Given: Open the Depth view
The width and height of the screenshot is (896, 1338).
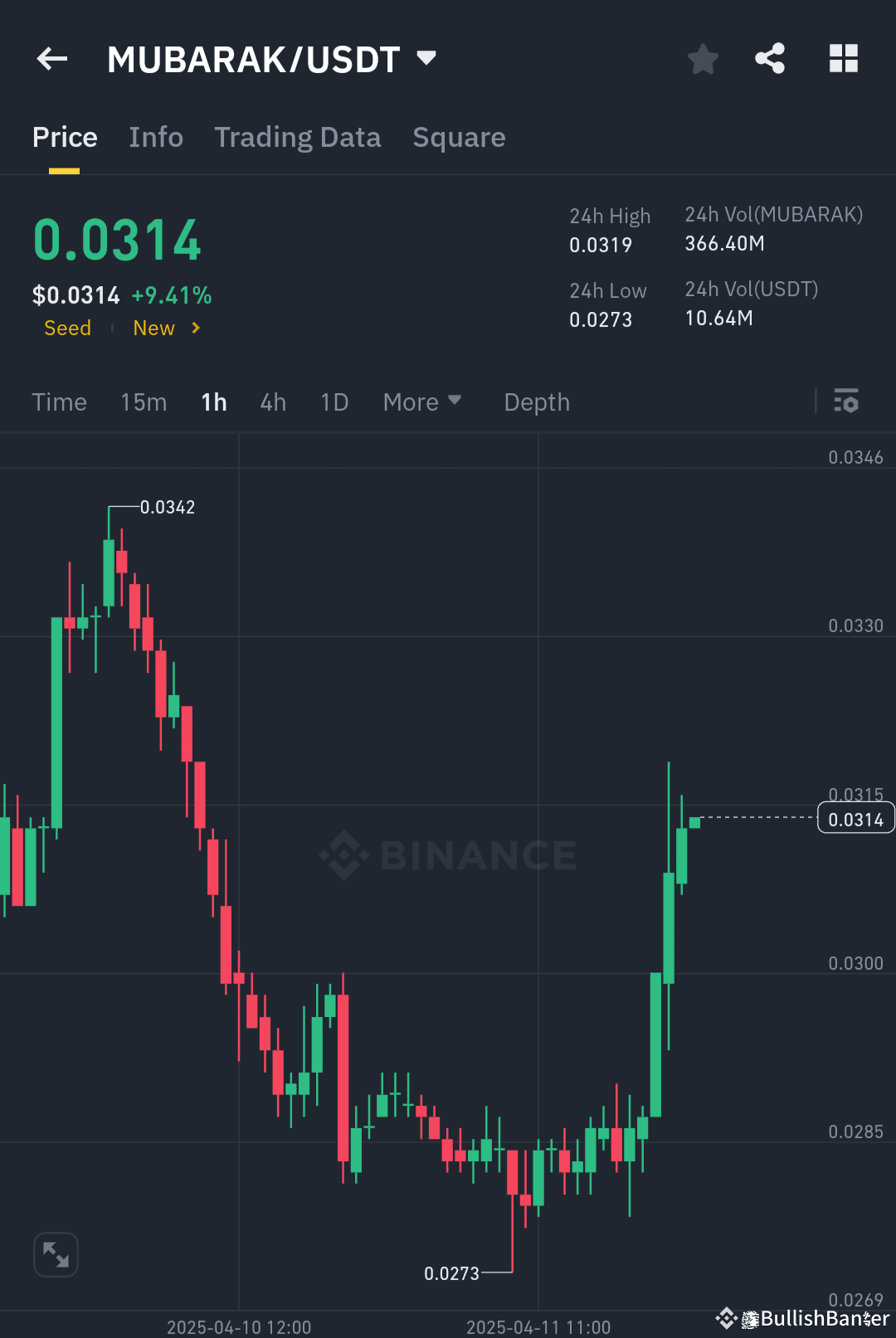Looking at the screenshot, I should tap(536, 401).
